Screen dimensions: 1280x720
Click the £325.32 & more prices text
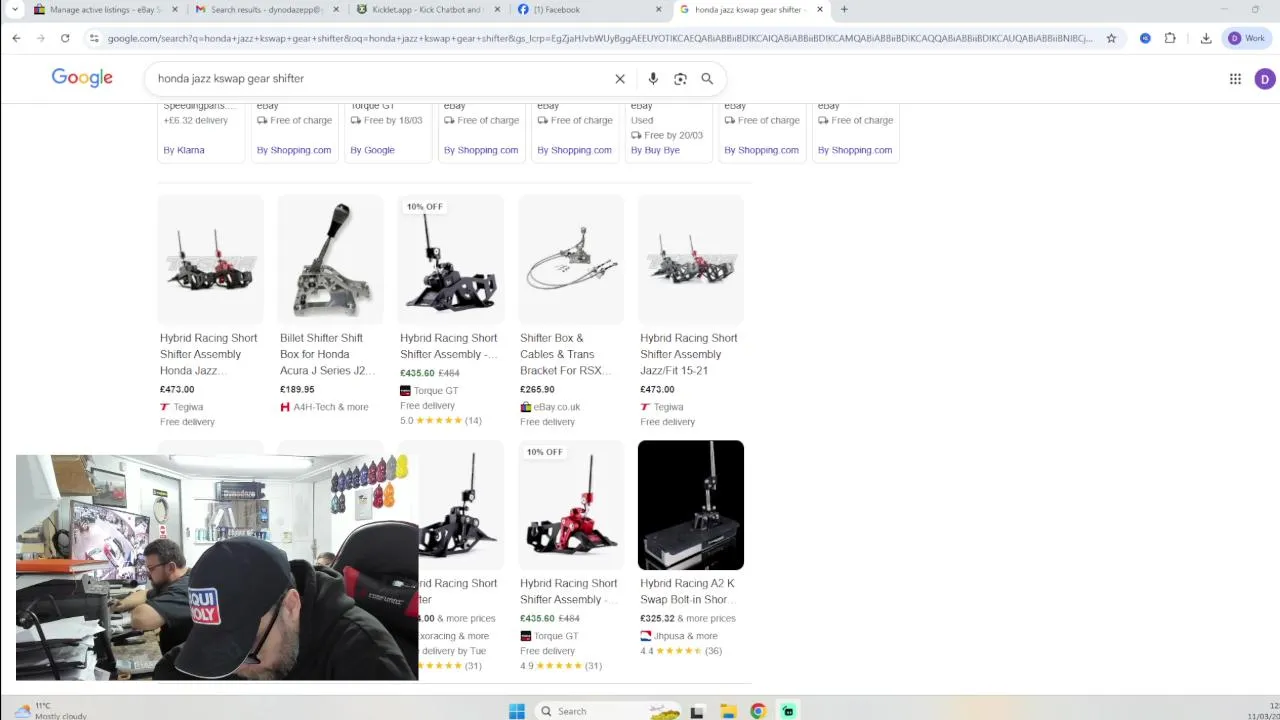(x=688, y=618)
